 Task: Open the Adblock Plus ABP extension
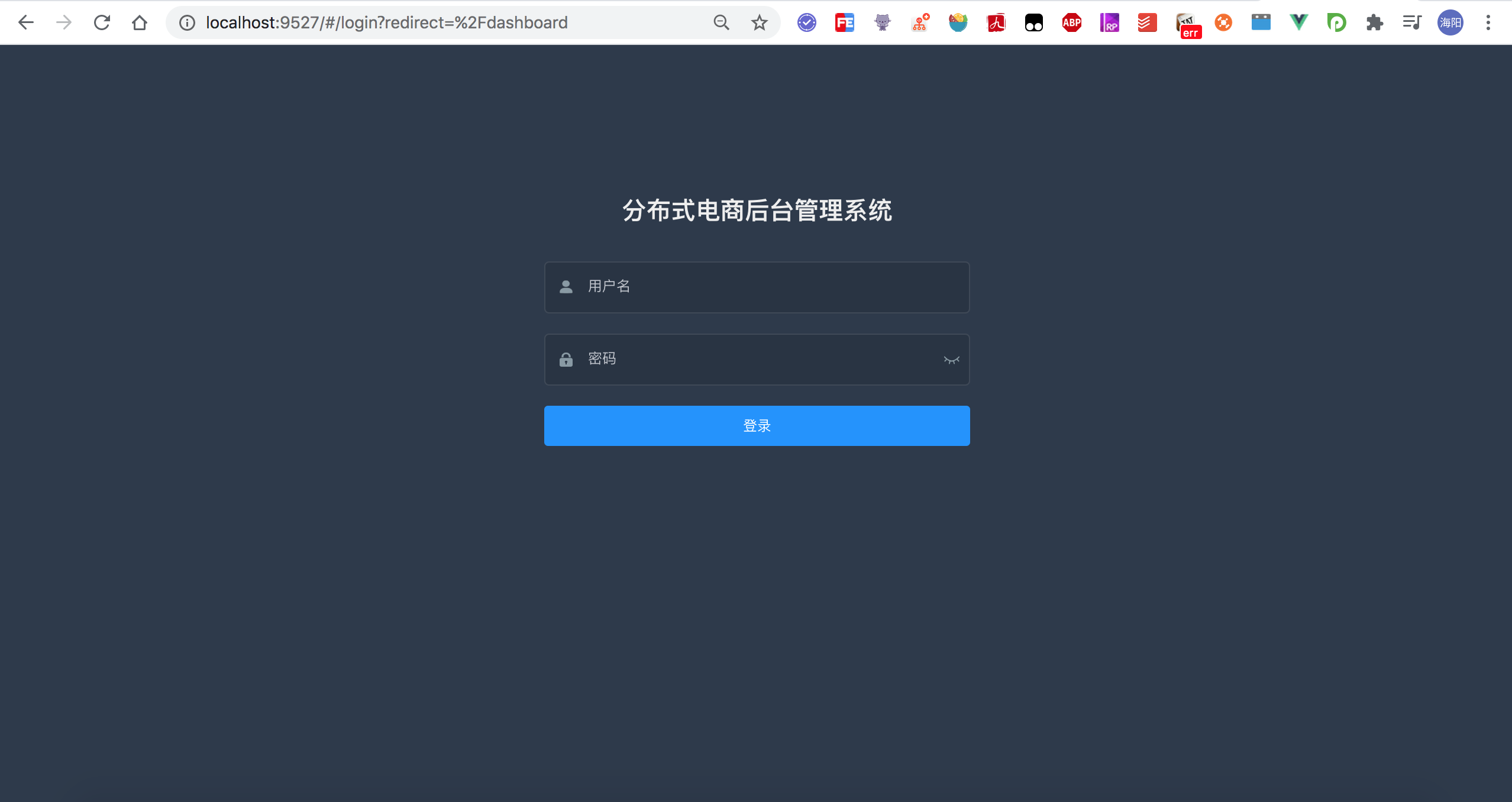coord(1072,22)
